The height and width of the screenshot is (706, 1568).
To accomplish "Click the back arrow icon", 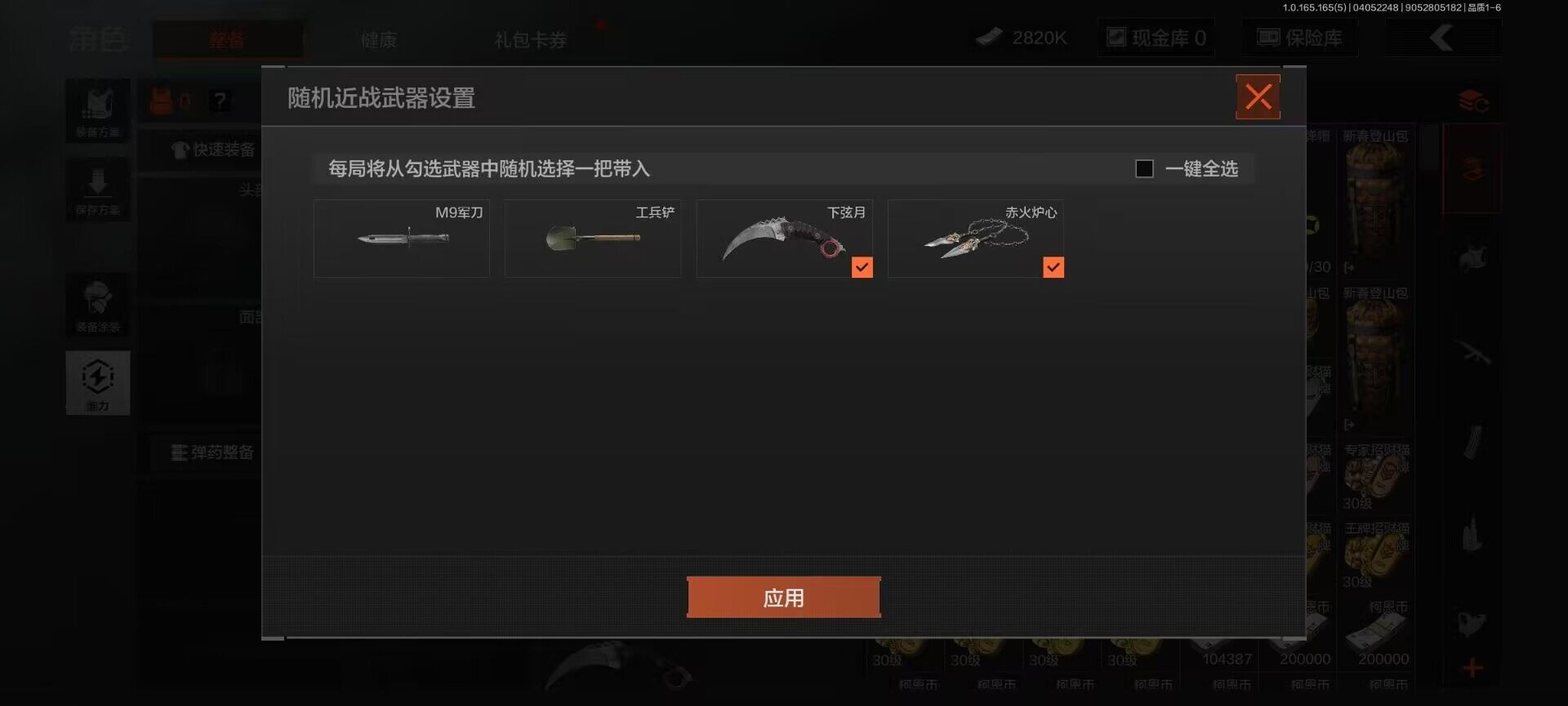I will click(x=1442, y=38).
